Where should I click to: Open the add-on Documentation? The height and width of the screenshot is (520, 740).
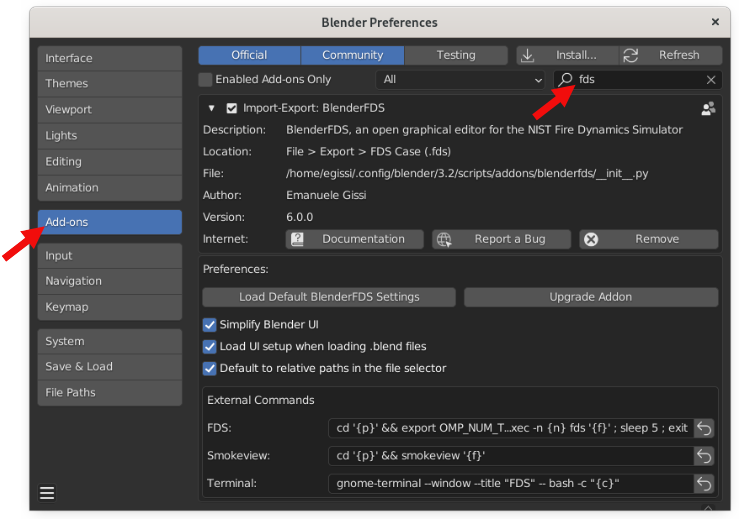(354, 239)
